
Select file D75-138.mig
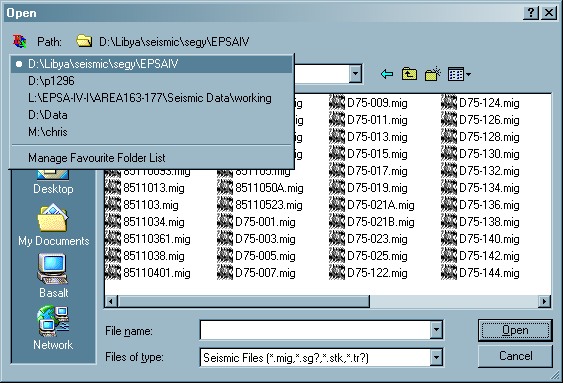coord(480,222)
